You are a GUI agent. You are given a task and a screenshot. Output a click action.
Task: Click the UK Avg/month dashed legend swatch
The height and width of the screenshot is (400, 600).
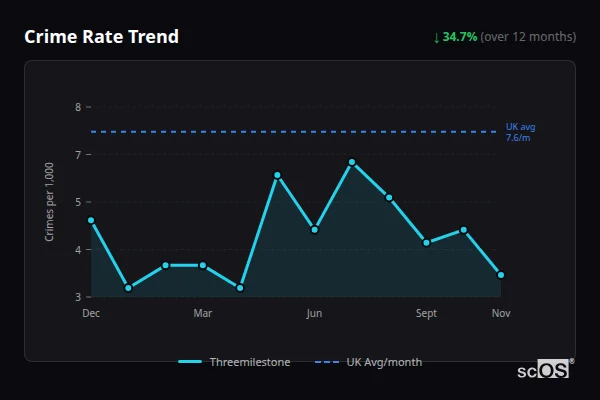[326, 362]
